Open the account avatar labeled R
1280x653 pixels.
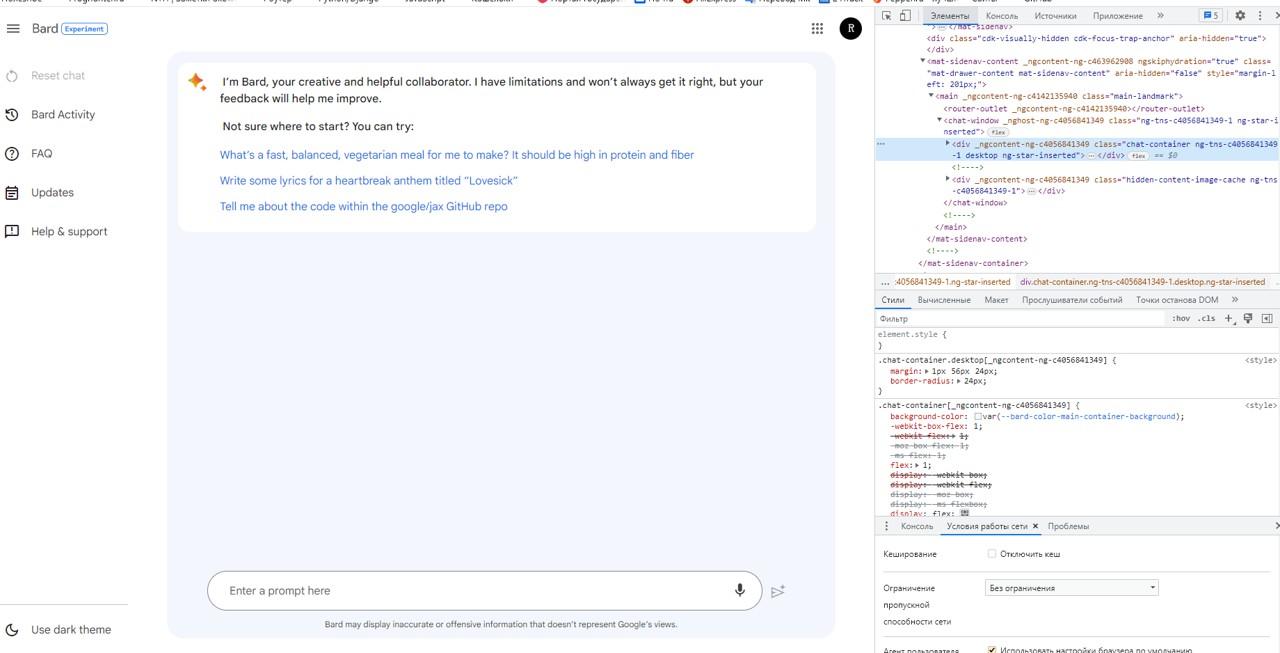click(850, 29)
